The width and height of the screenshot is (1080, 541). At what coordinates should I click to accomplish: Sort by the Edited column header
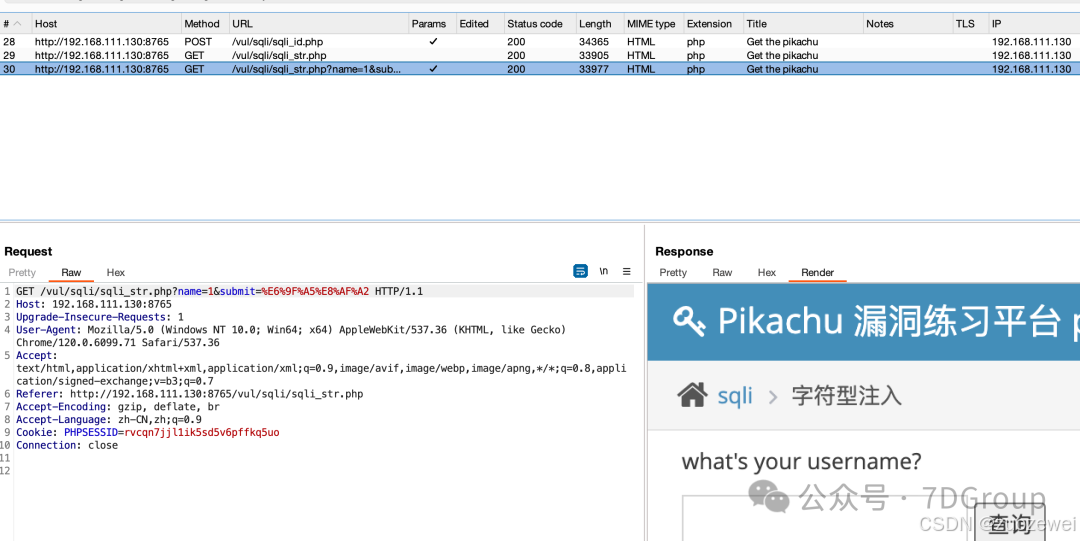(480, 23)
